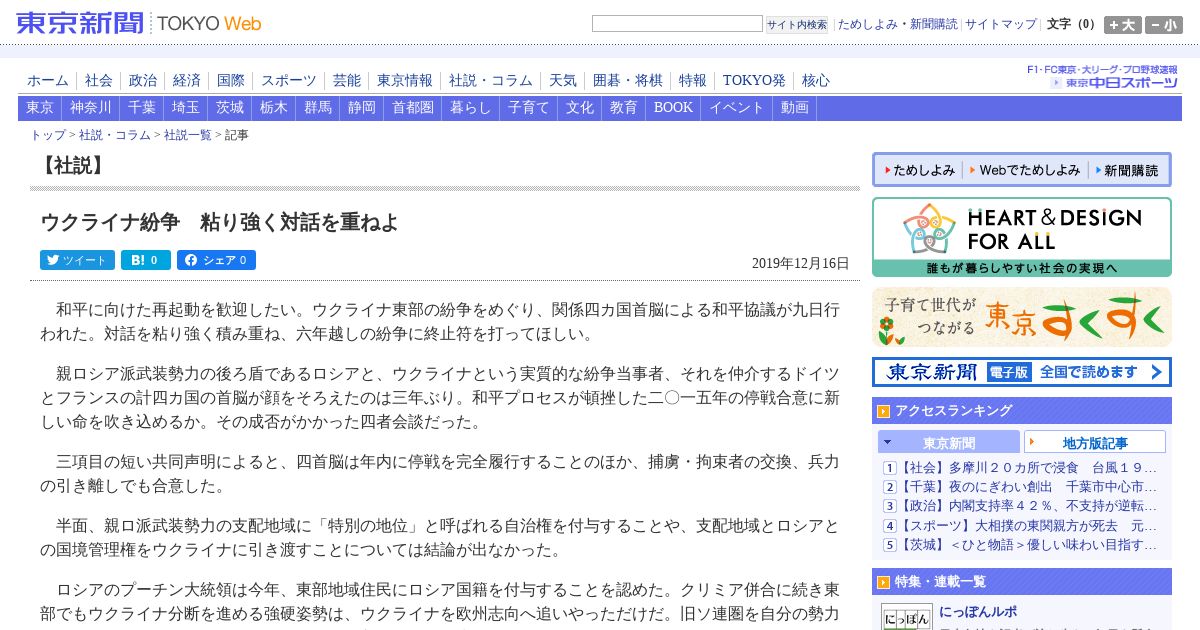The height and width of the screenshot is (630, 1200).
Task: Open the 経済 section
Action: tap(187, 80)
